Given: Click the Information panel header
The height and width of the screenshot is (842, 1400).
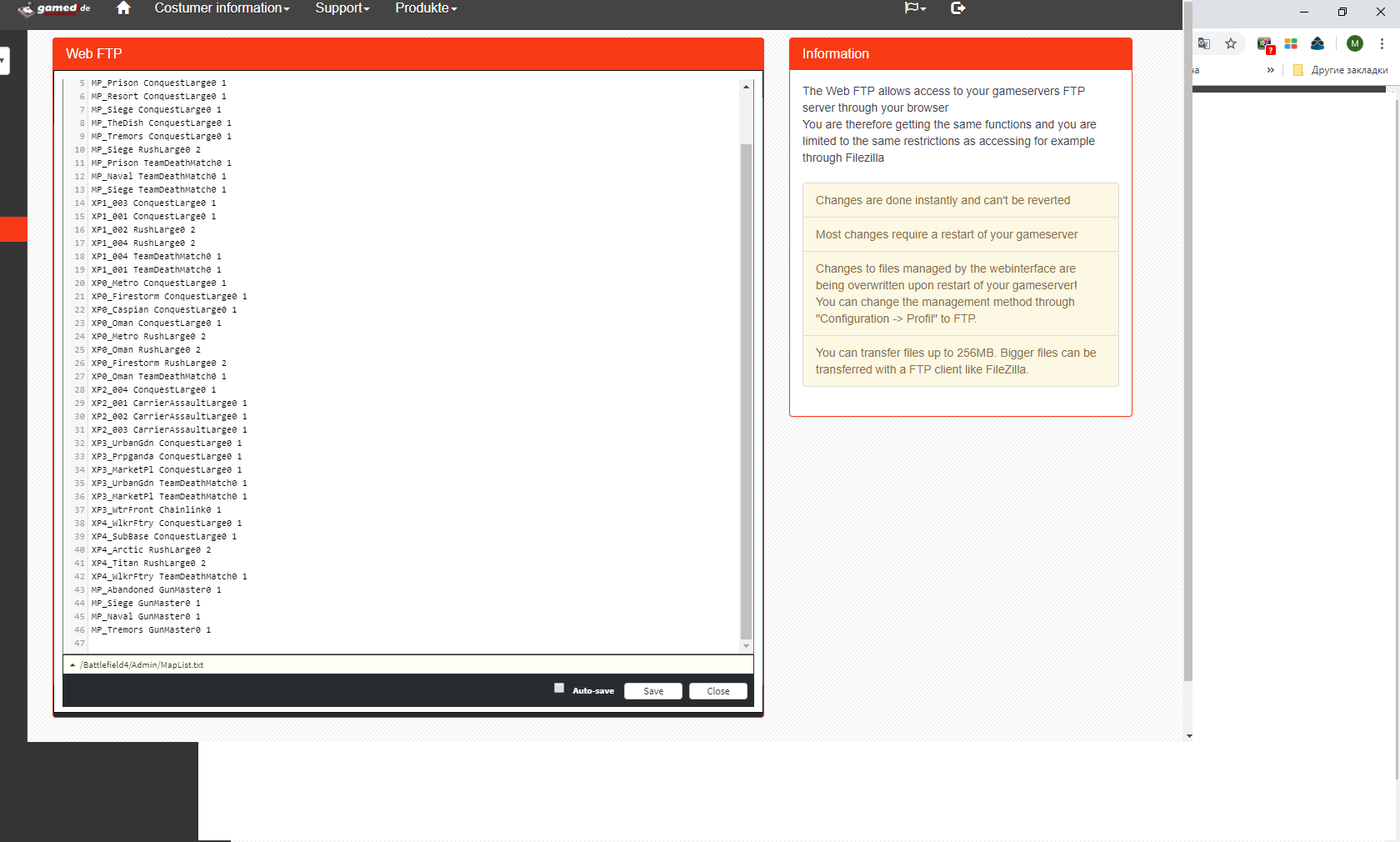Looking at the screenshot, I should coord(960,53).
